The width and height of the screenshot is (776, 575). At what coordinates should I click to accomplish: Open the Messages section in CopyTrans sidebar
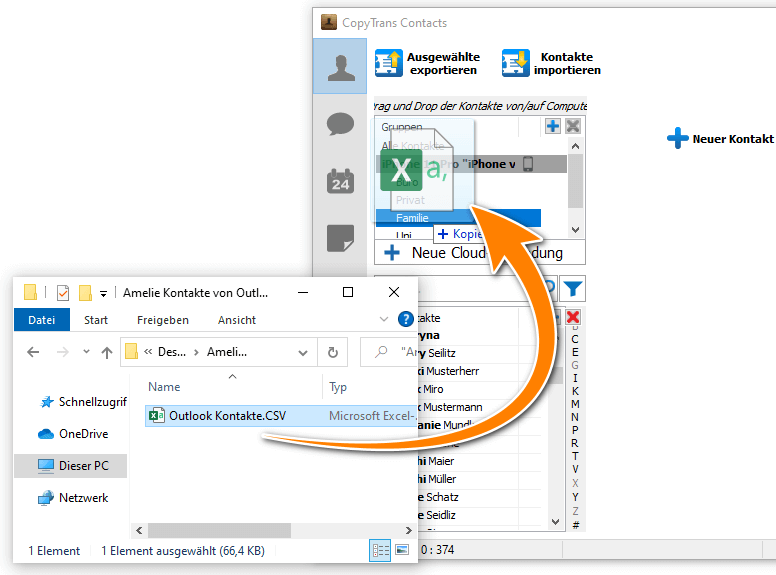point(340,124)
